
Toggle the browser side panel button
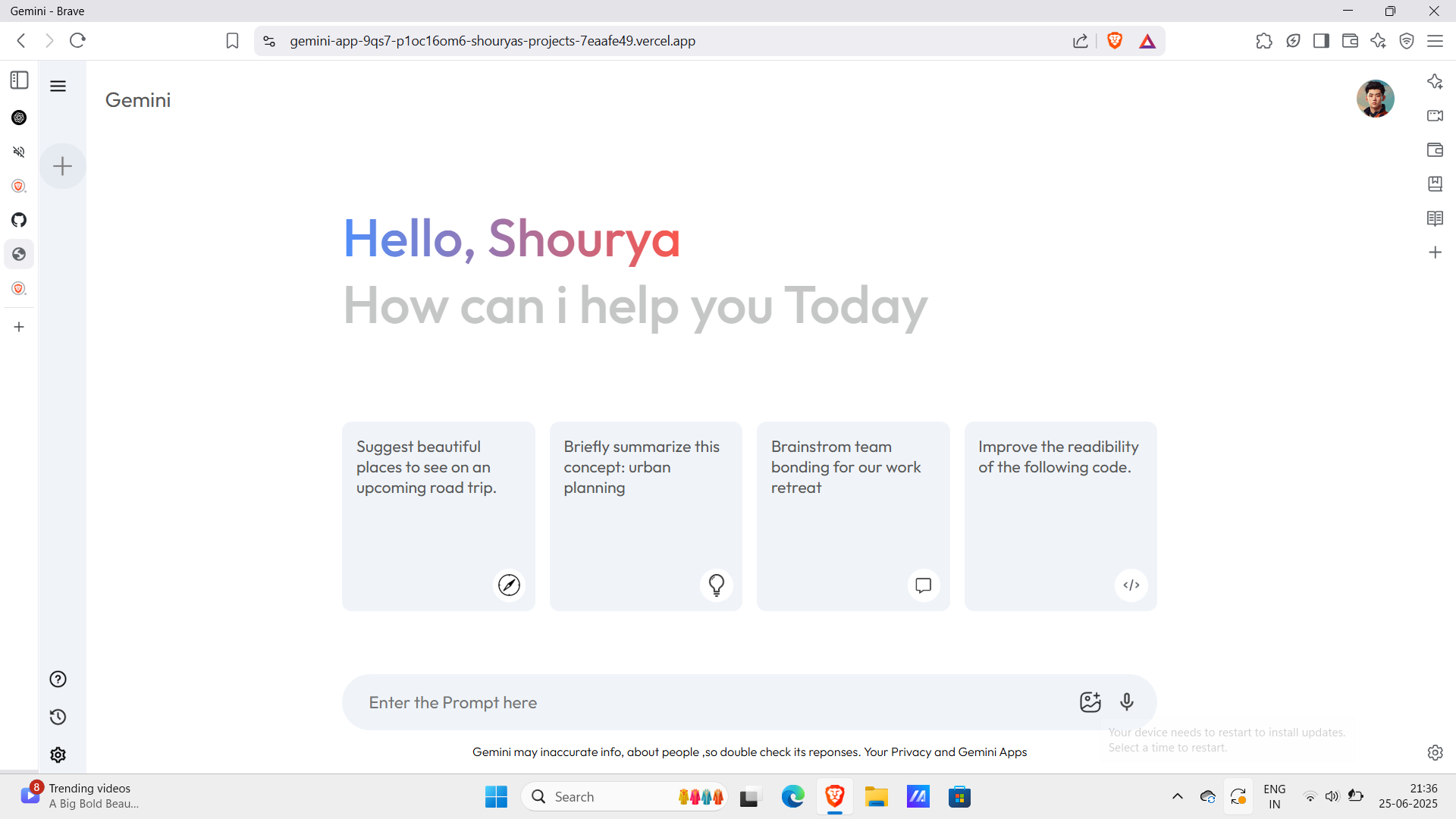click(1321, 41)
